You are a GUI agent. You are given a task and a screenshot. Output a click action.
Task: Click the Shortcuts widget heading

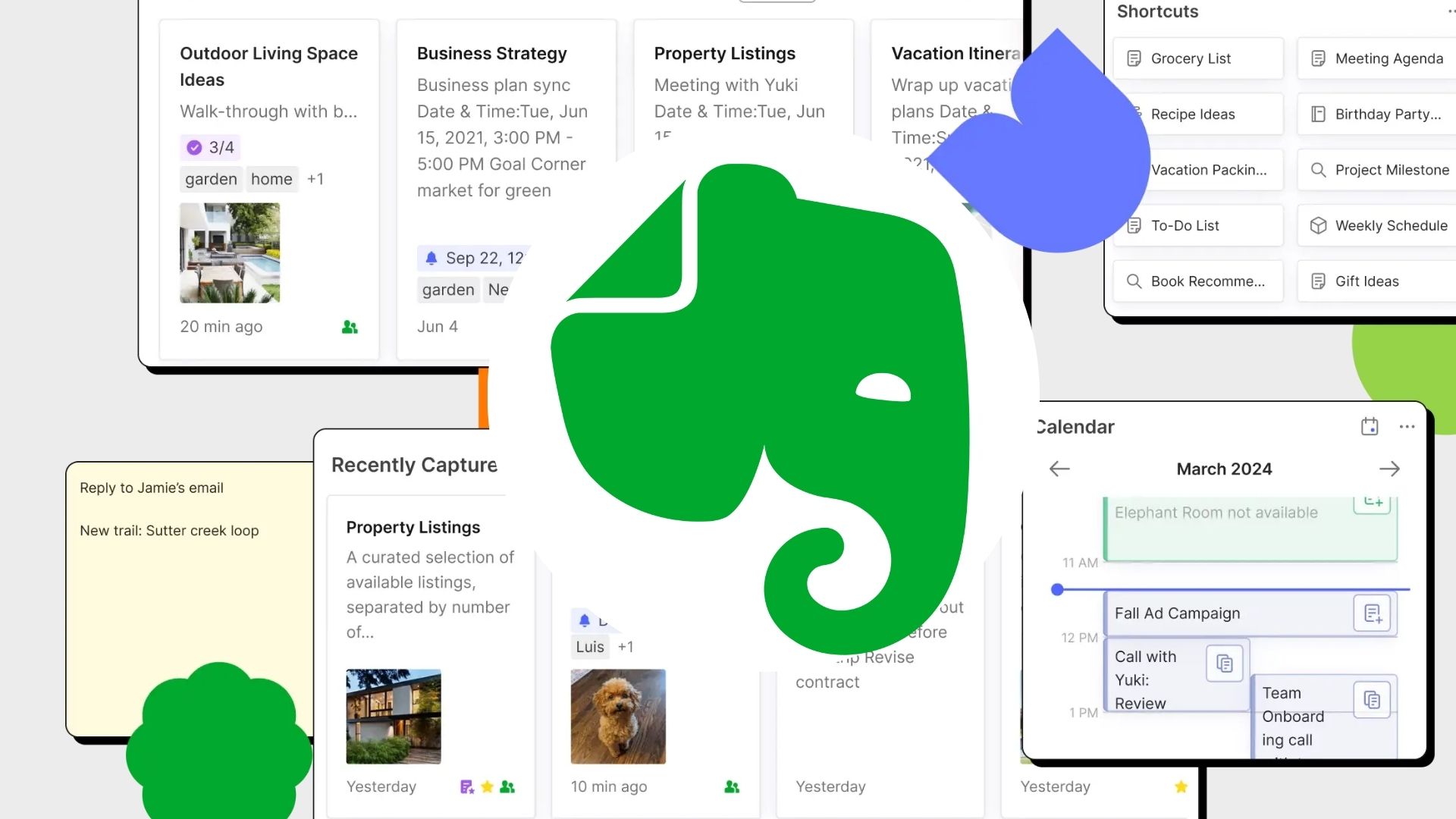click(1157, 11)
